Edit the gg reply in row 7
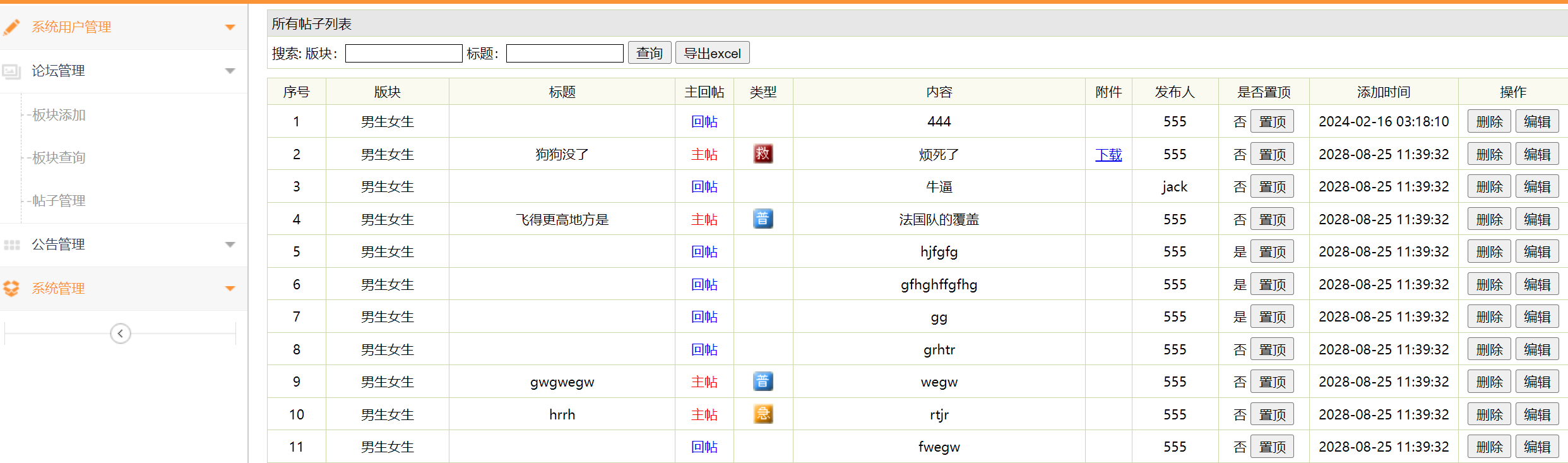1568x463 pixels. 1537,316
